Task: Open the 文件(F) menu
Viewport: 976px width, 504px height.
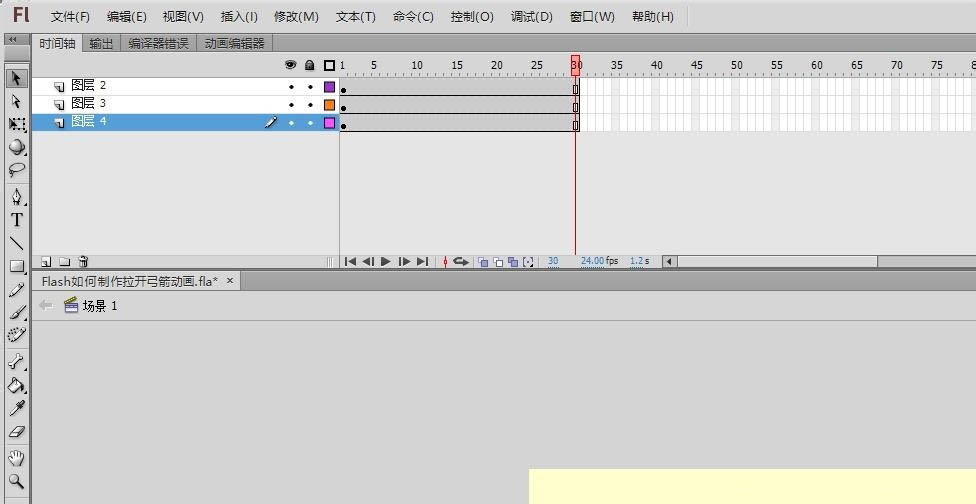Action: 70,17
